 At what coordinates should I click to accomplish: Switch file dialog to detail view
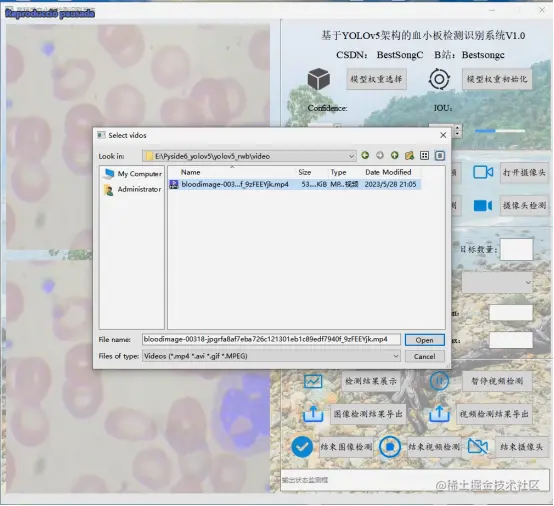[440, 155]
